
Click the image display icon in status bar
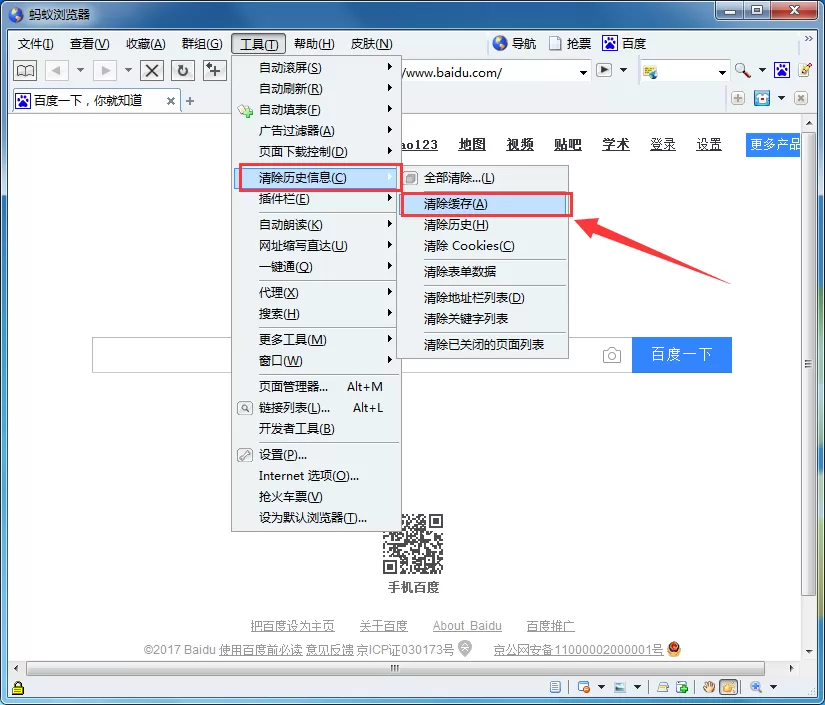[x=620, y=687]
